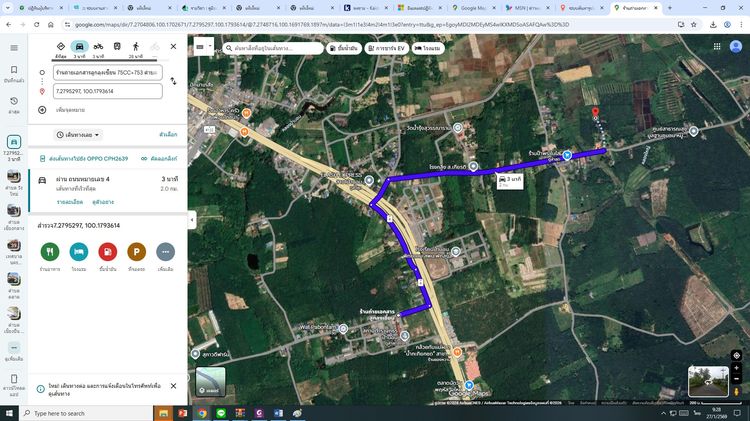Open the depart time dropdown
The width and height of the screenshot is (750, 421).
79,134
